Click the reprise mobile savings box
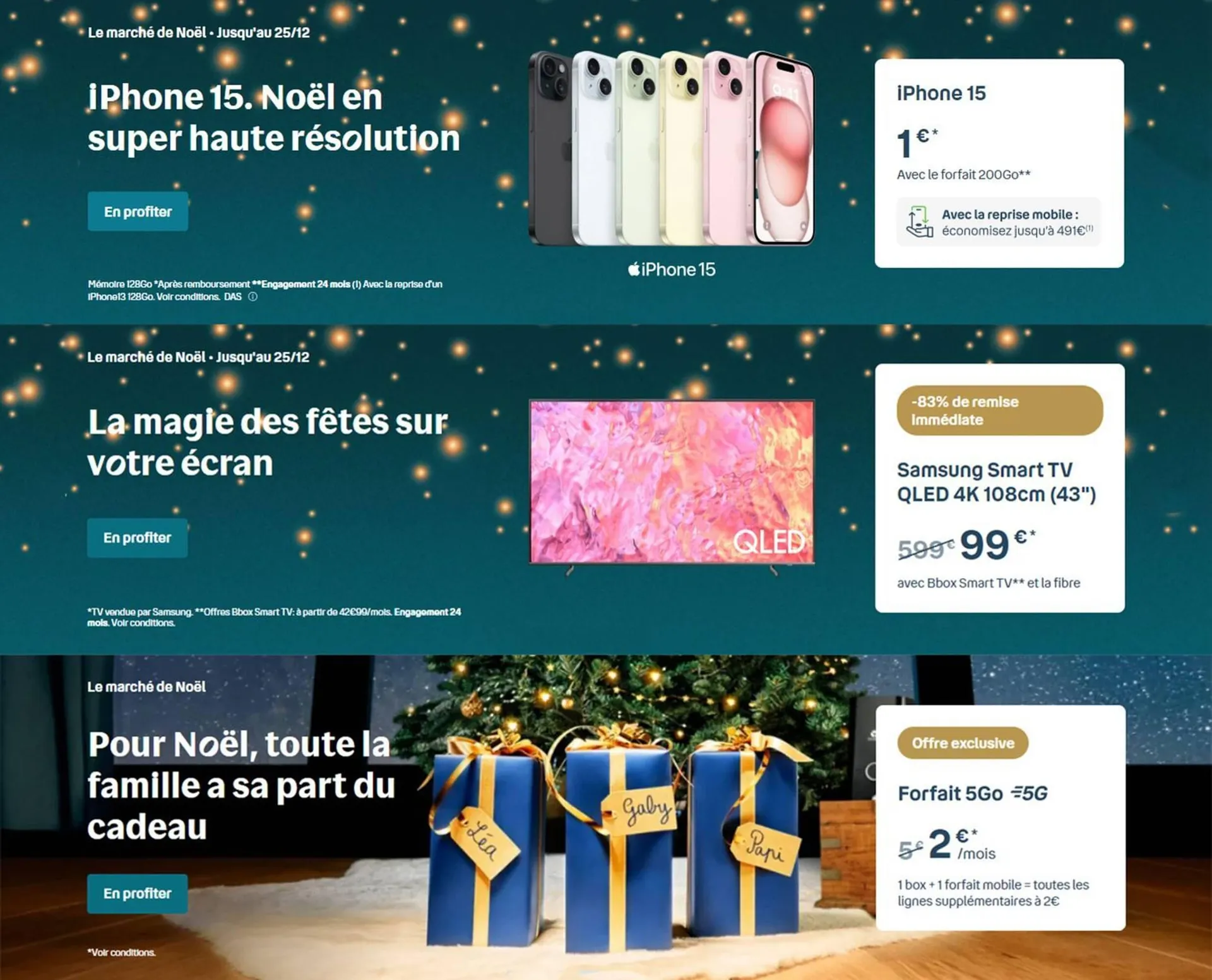This screenshot has width=1212, height=980. pos(999,222)
